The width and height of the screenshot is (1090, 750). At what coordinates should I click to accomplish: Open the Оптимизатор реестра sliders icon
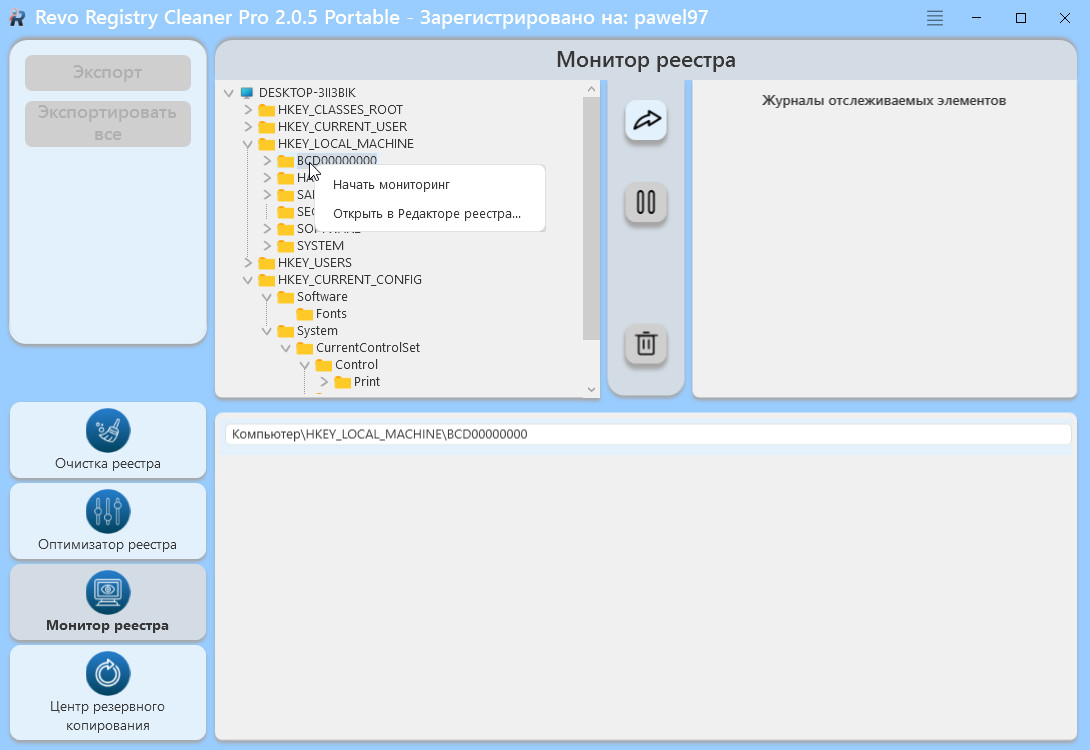point(108,512)
